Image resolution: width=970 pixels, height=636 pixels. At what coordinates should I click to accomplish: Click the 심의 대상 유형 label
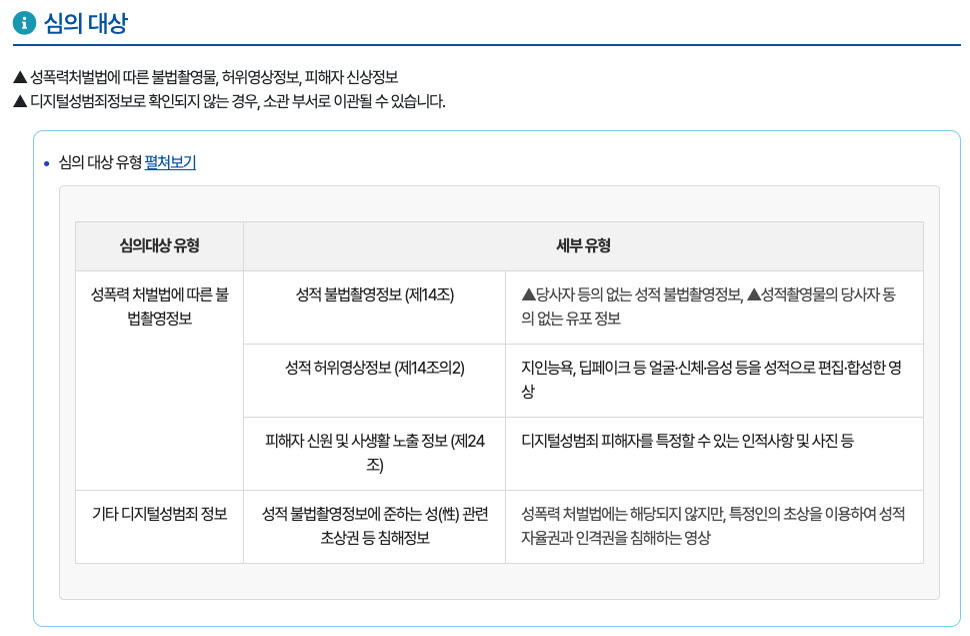100,162
